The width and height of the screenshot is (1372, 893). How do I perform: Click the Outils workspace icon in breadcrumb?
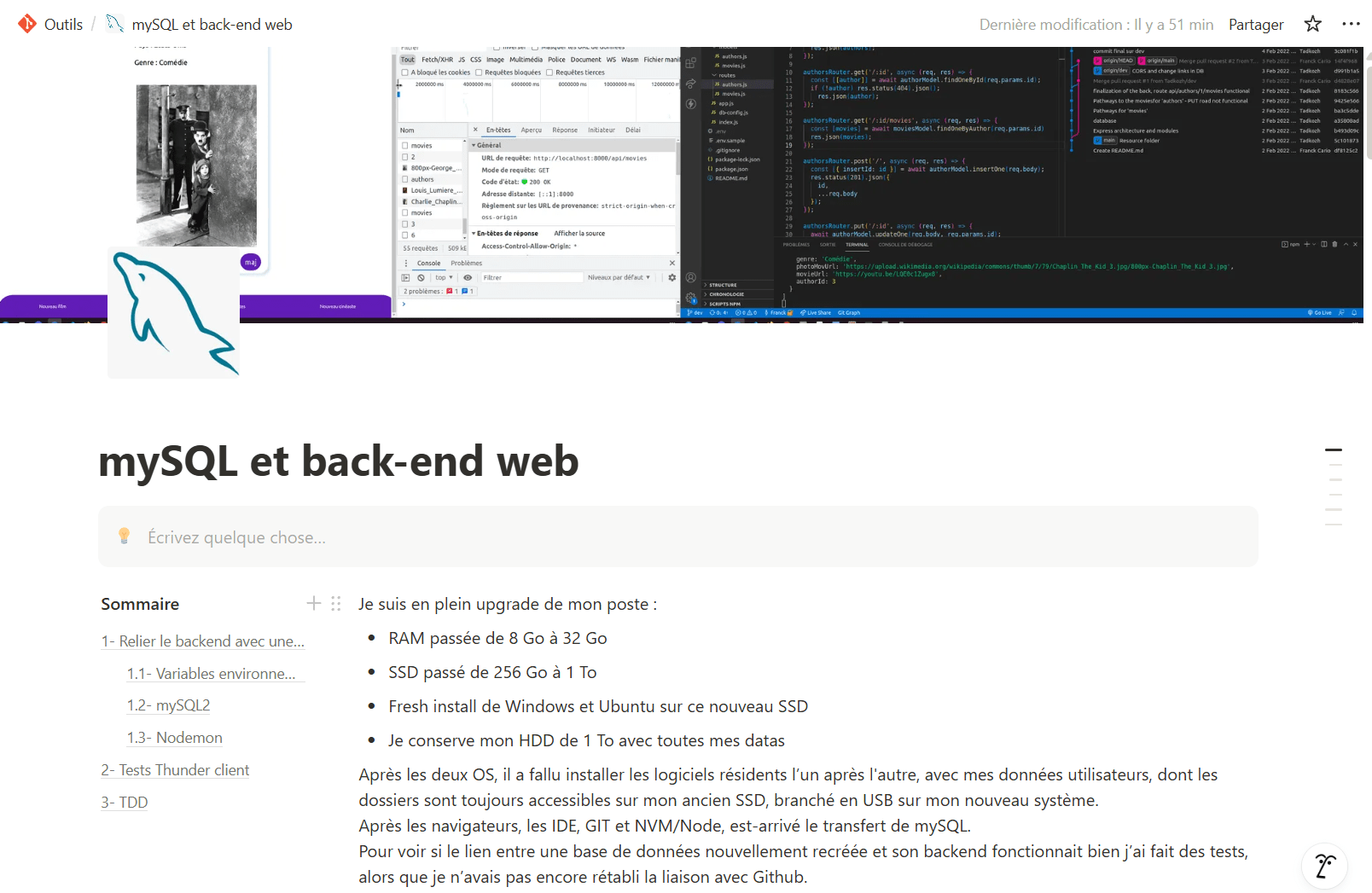(x=27, y=24)
